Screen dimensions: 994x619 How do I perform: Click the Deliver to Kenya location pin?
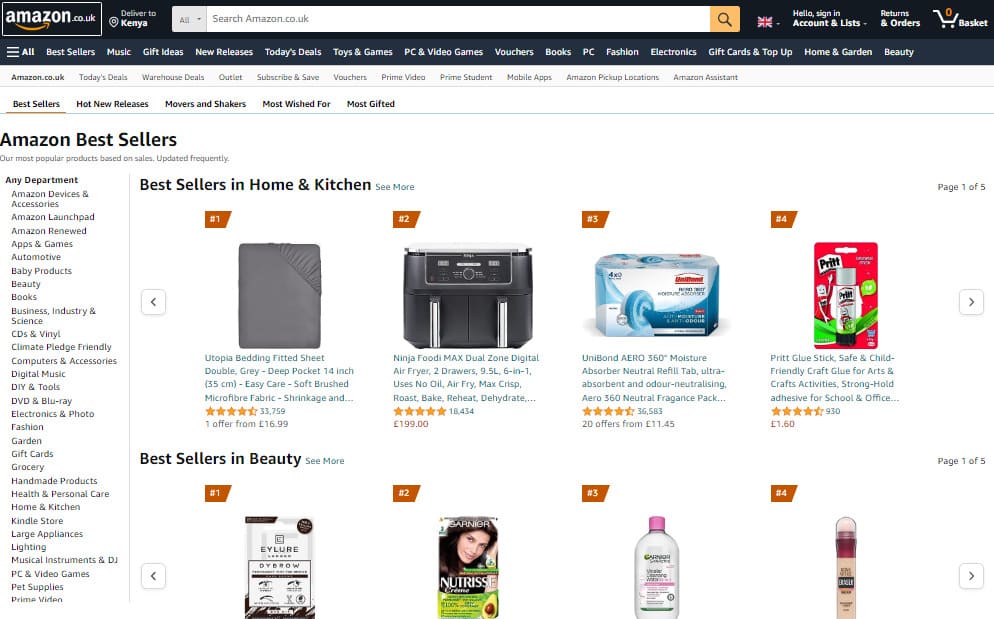pos(114,22)
